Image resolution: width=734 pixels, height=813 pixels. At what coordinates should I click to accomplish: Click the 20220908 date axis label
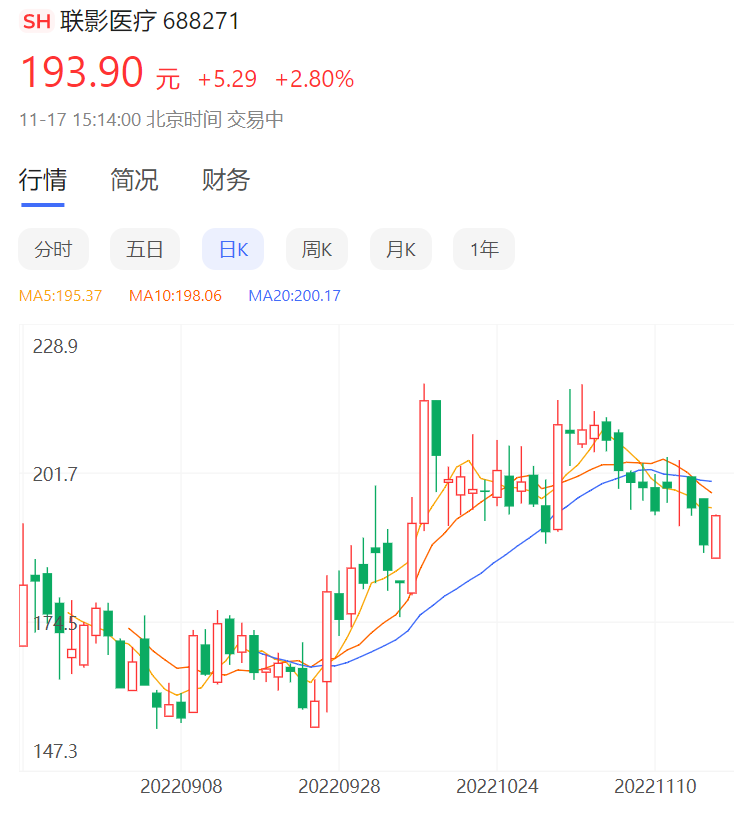coord(181,787)
